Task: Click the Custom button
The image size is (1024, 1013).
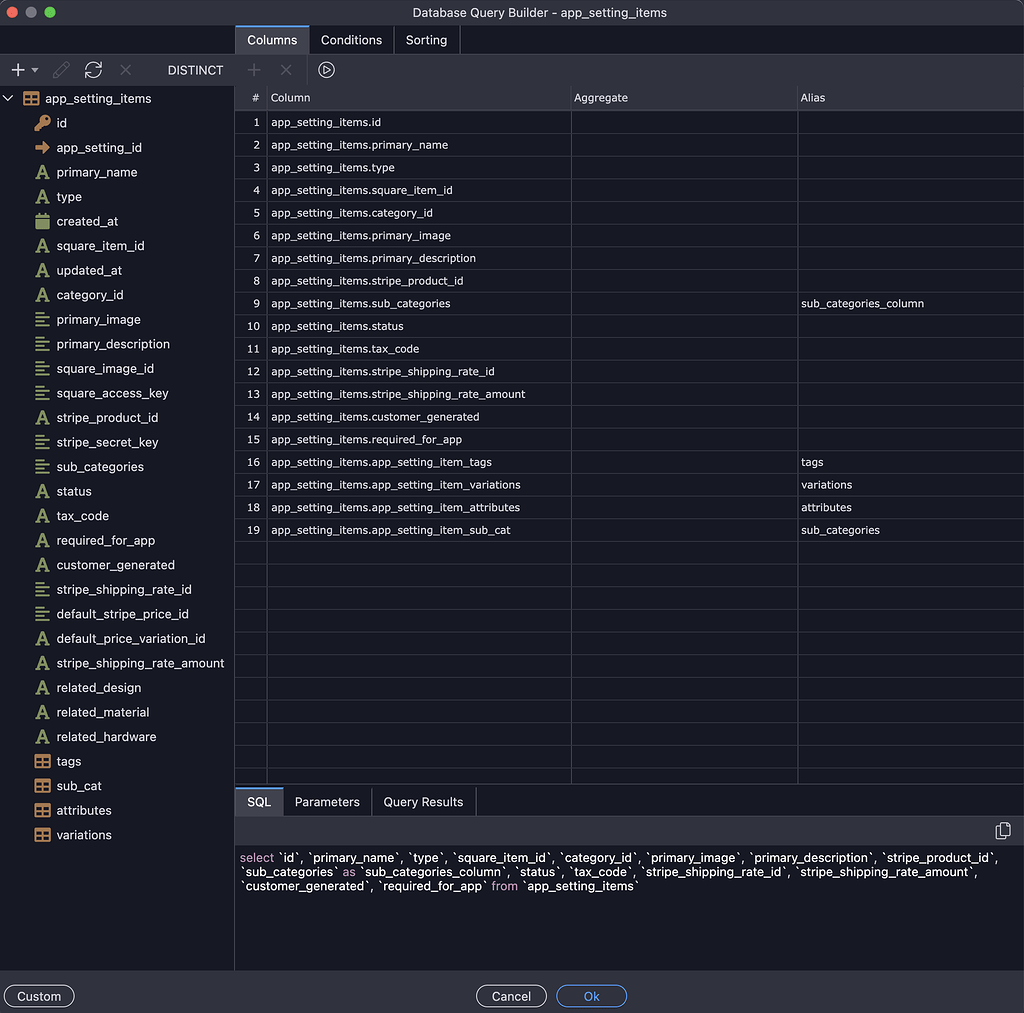Action: (38, 996)
